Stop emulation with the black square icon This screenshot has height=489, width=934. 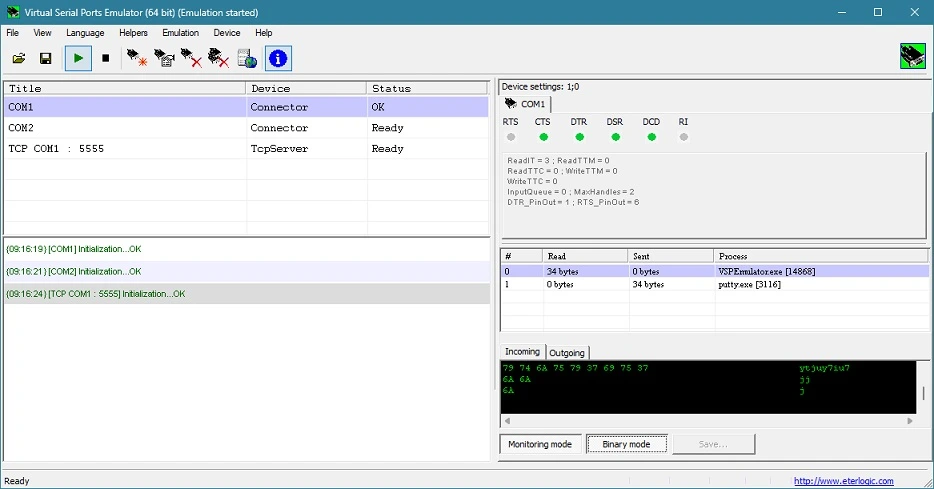tap(105, 58)
